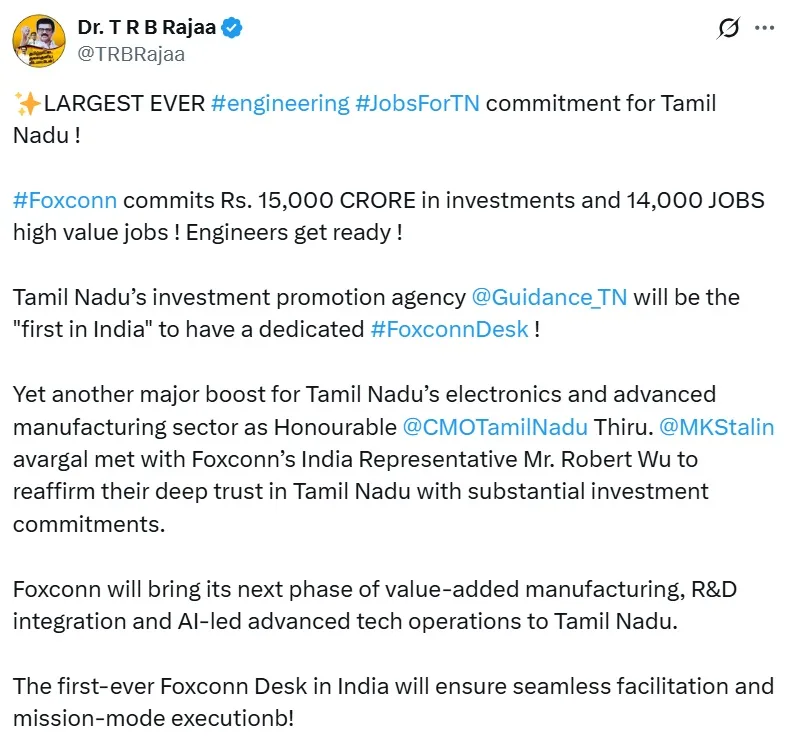Open the #FoxconnDesk hashtag

coord(449,329)
